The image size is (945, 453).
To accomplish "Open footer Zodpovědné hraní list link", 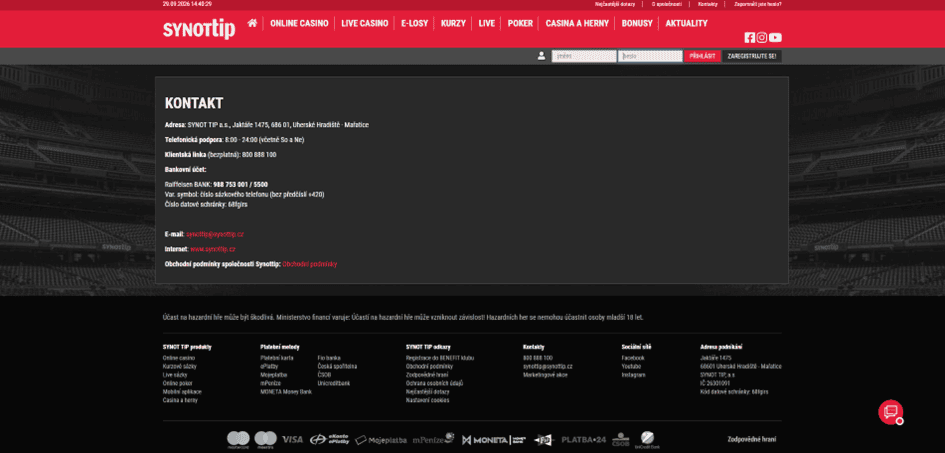I will (425, 375).
